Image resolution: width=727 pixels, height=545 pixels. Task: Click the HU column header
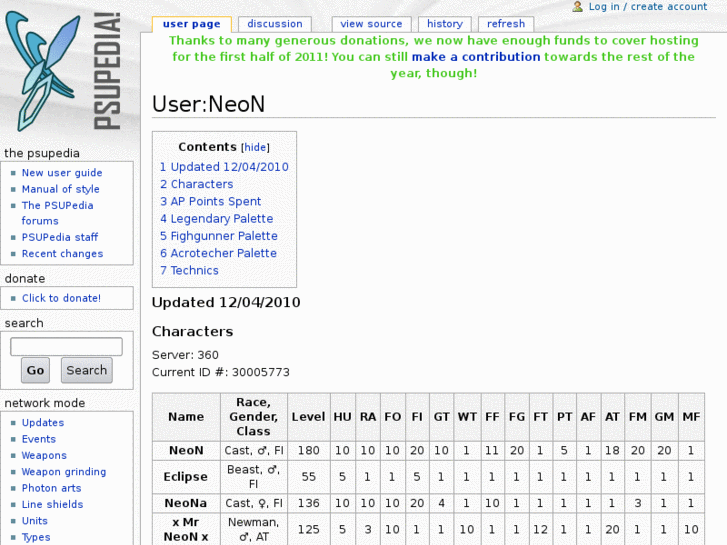343,417
